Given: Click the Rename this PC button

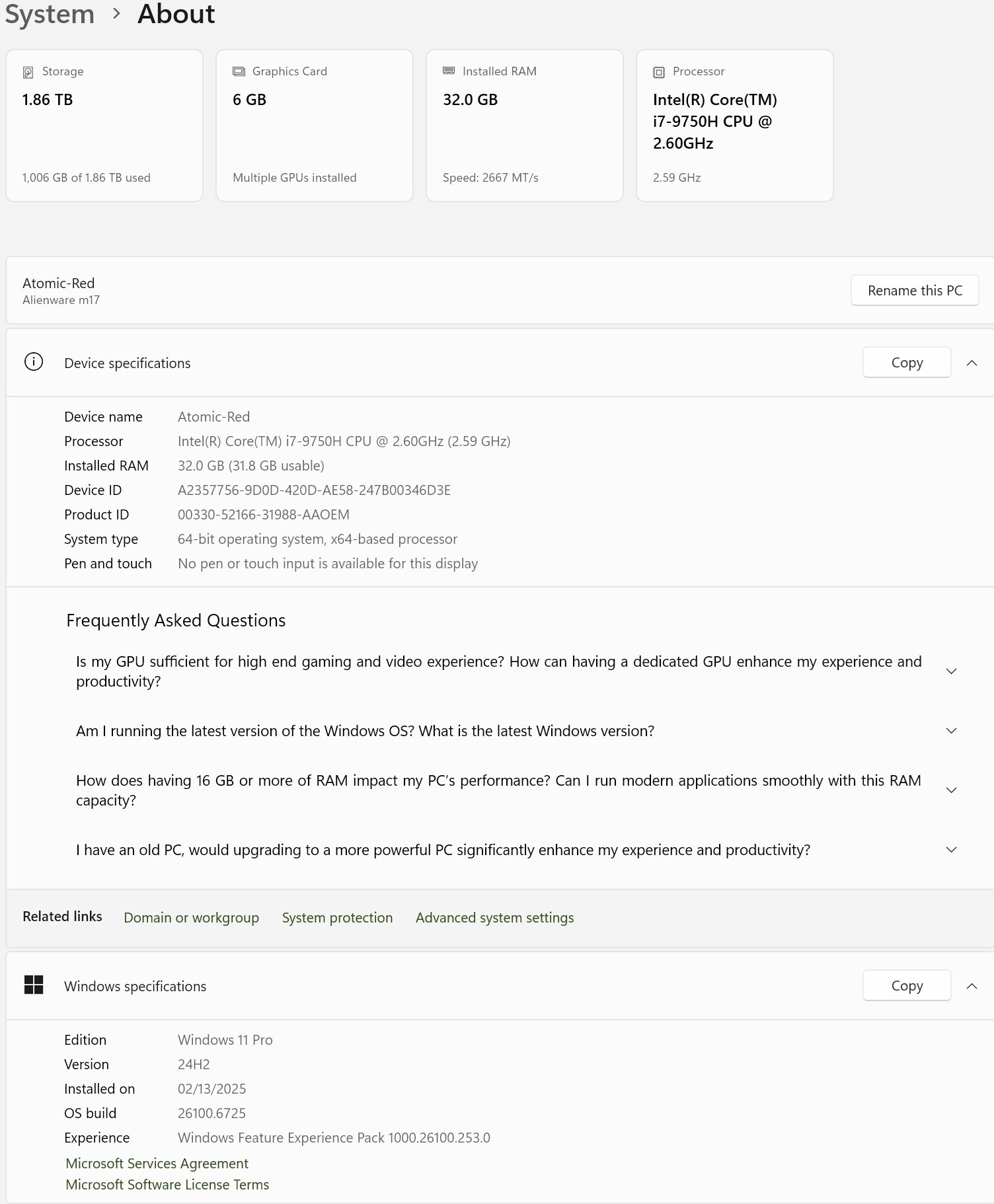Looking at the screenshot, I should [x=915, y=291].
